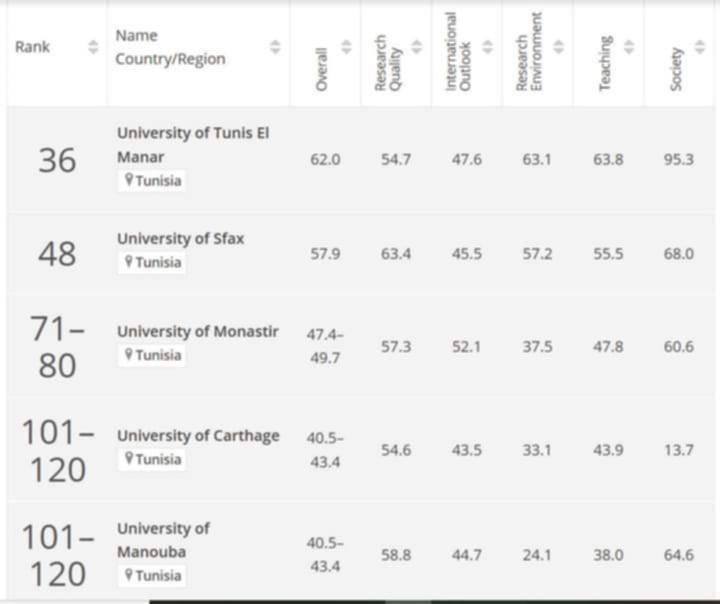The height and width of the screenshot is (604, 720).
Task: Click Tunisia tag under University of Sfax
Action: click(152, 262)
